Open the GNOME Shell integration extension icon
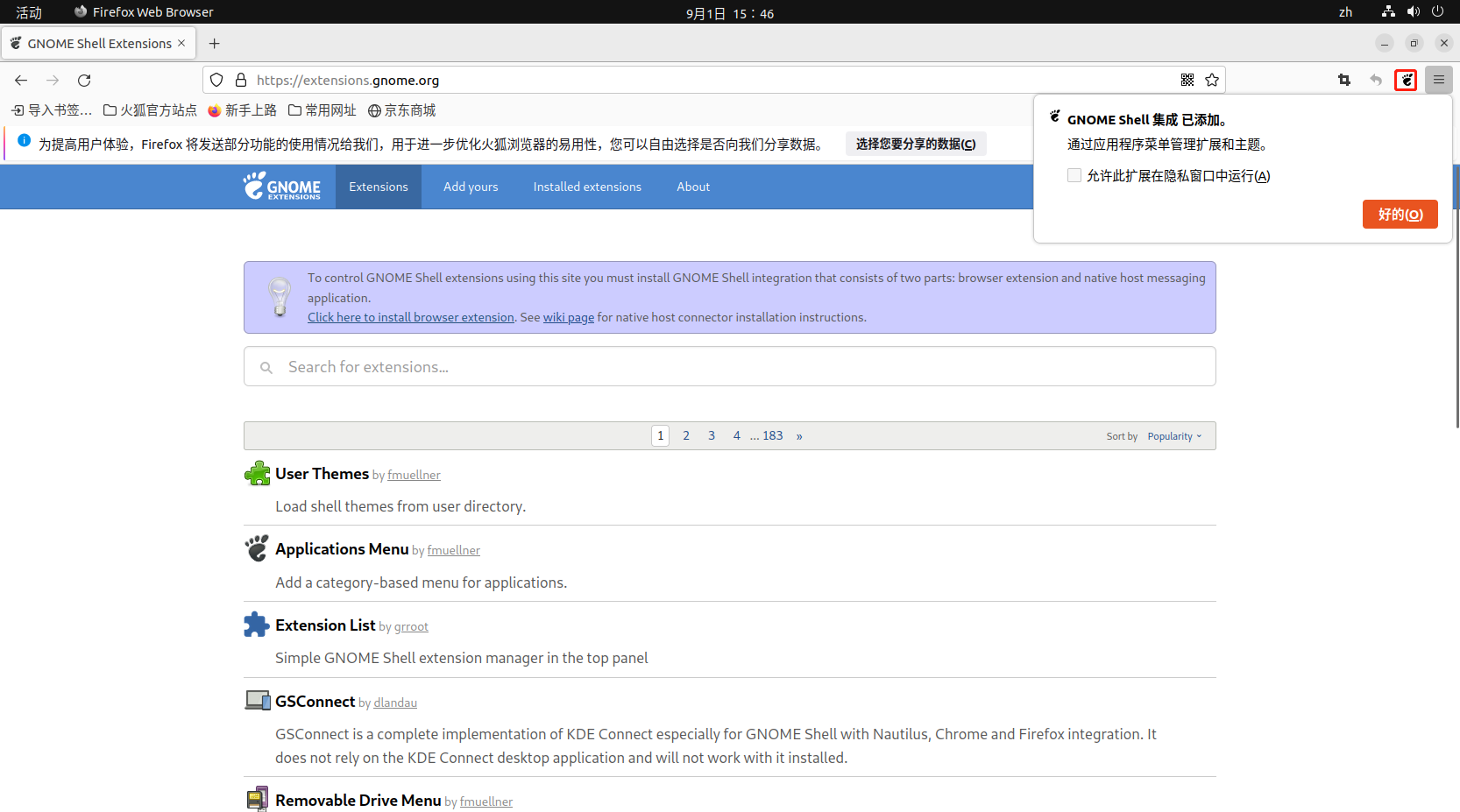1460x812 pixels. [1407, 80]
